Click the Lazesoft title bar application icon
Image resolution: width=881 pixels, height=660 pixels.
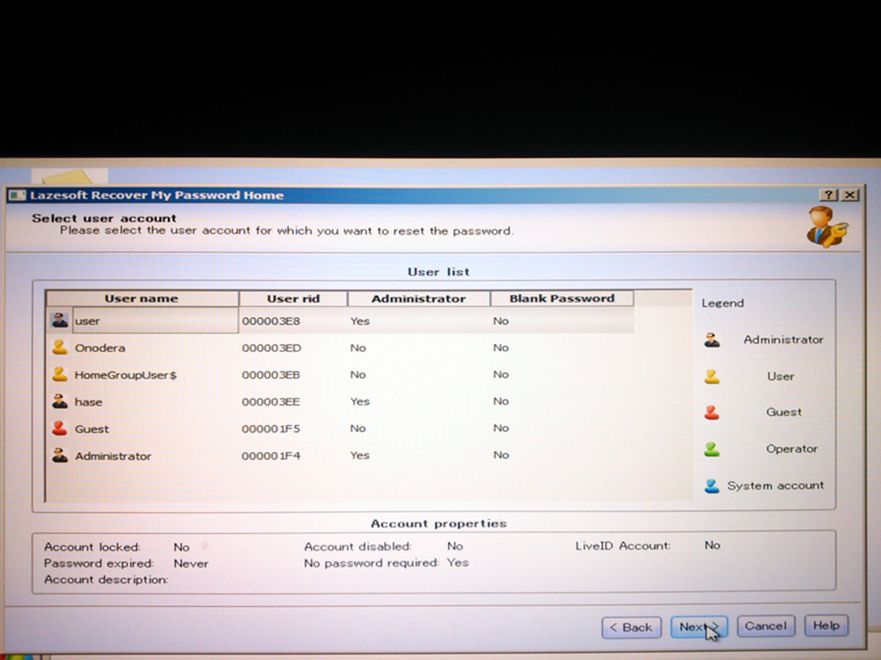17,195
